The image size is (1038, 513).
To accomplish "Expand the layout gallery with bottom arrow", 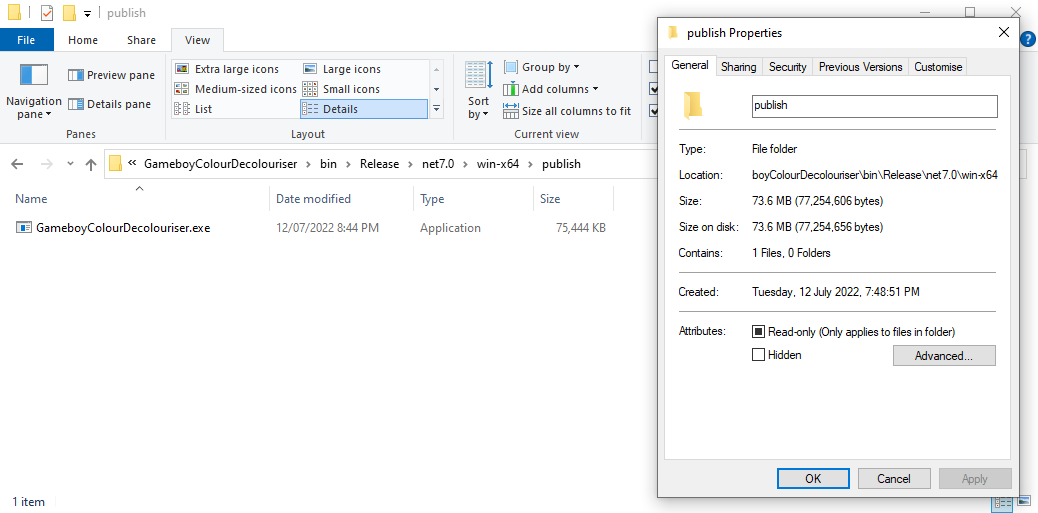I will [436, 109].
